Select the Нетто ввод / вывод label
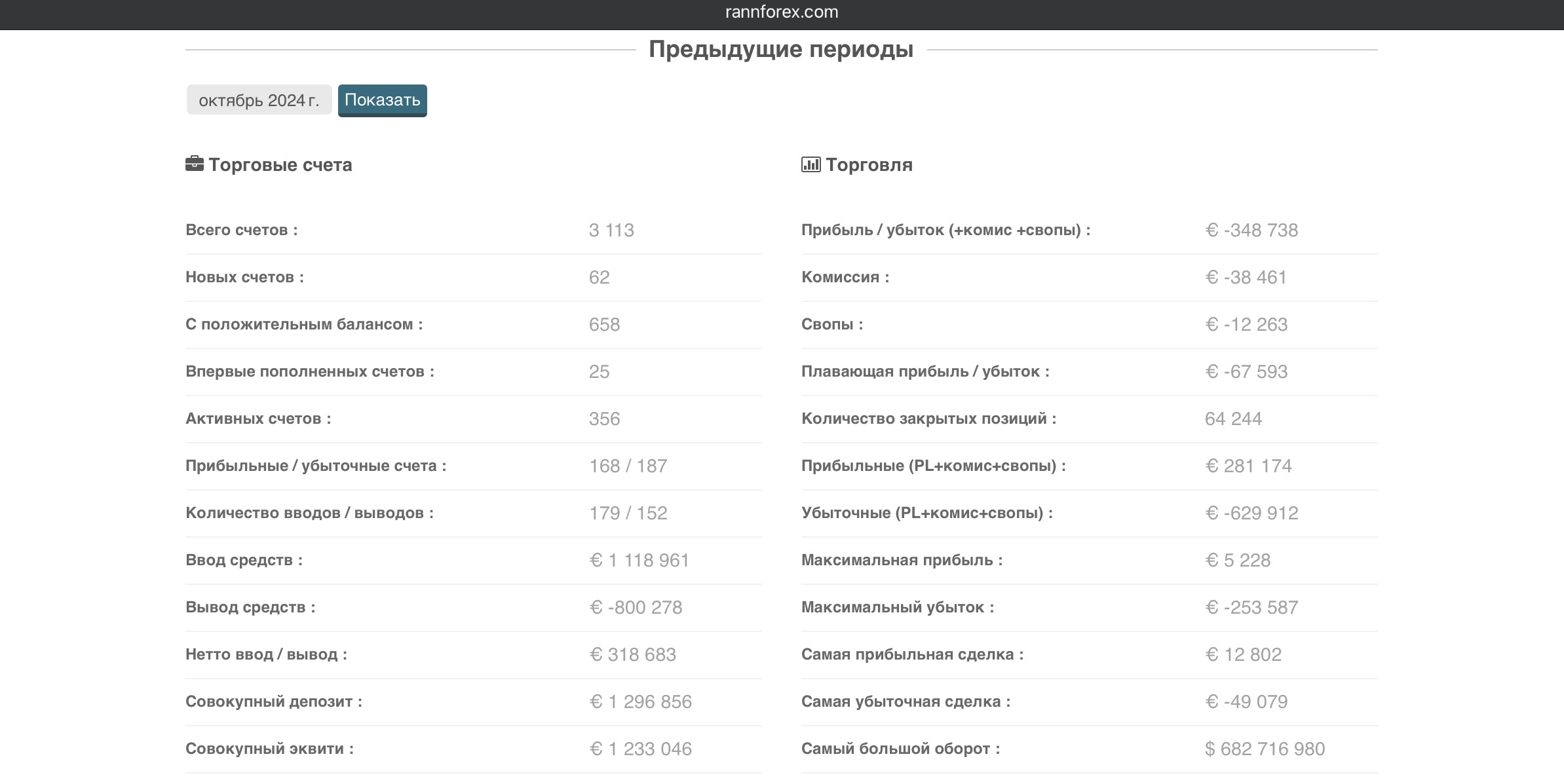This screenshot has height=784, width=1564. point(266,654)
